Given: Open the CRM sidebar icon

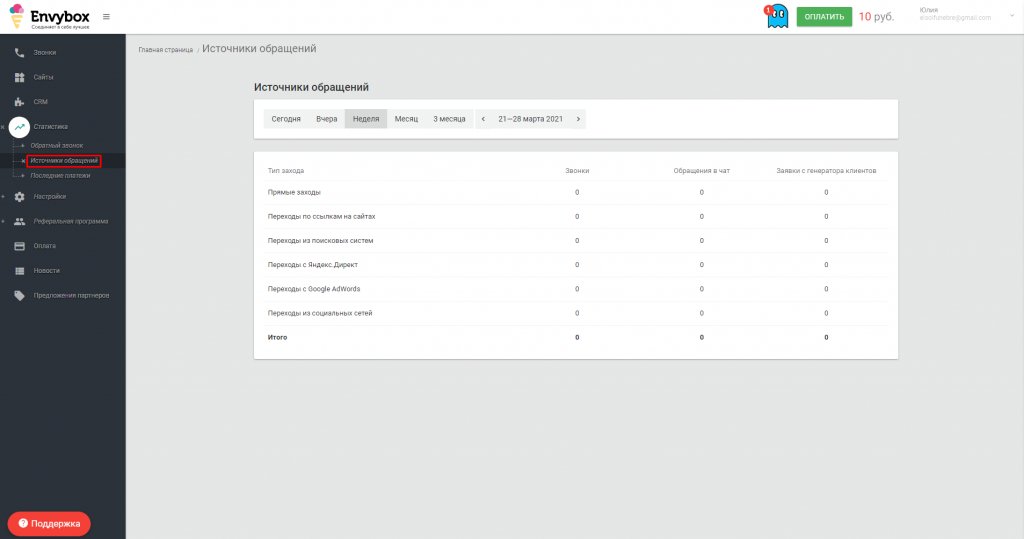Looking at the screenshot, I should (20, 102).
